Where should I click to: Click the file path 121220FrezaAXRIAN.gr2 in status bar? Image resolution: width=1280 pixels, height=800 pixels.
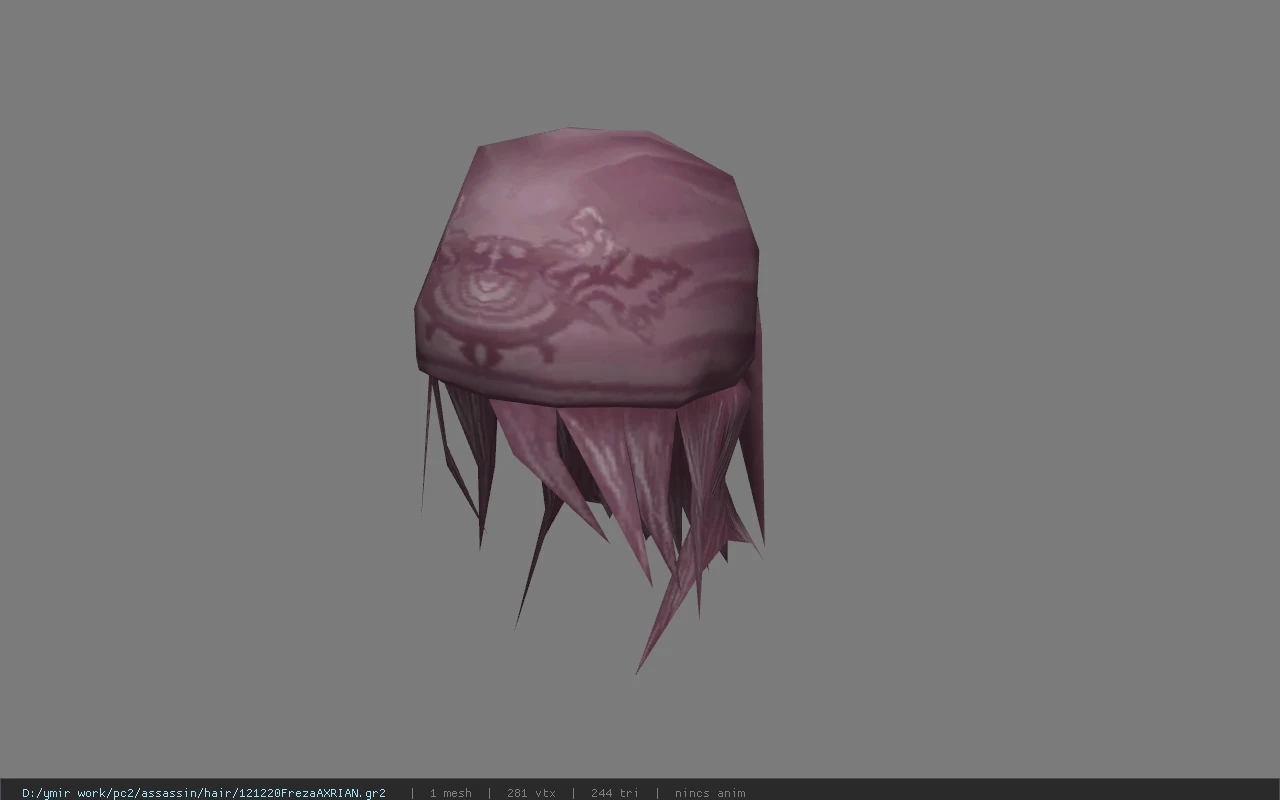click(x=204, y=793)
